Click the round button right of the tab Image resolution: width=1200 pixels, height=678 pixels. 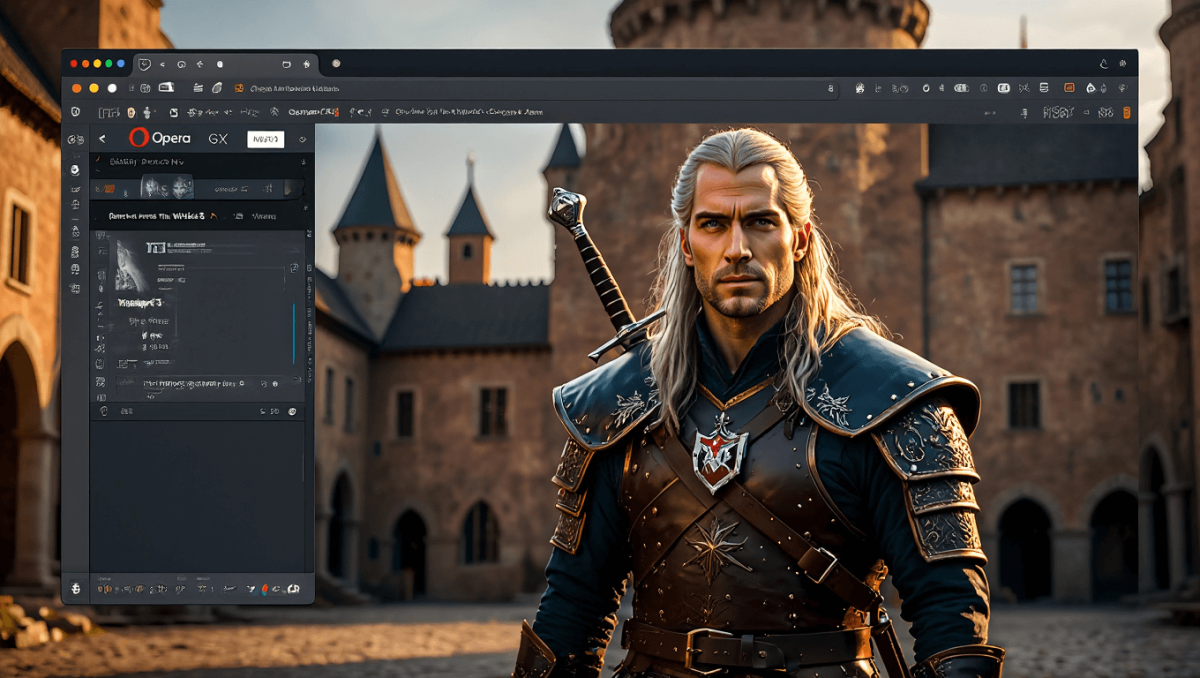[336, 64]
